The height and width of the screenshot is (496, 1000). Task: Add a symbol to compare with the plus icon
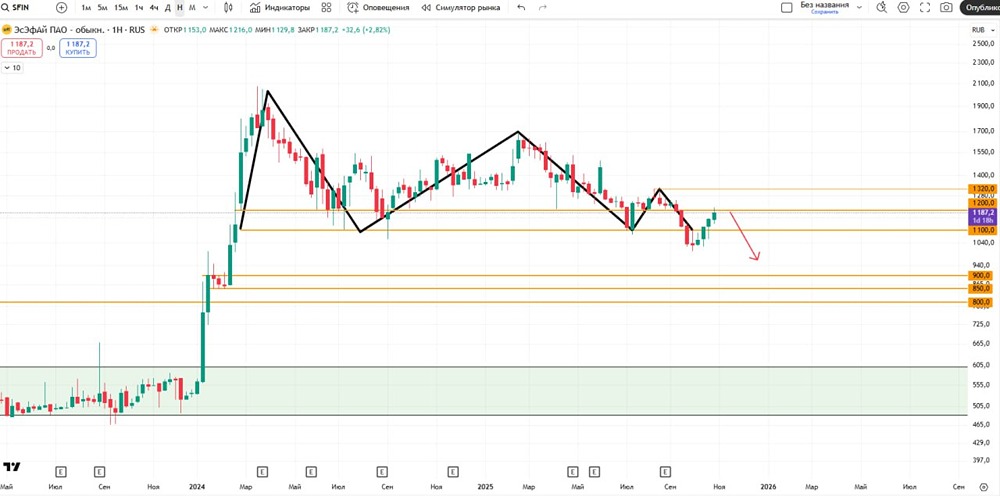(61, 8)
